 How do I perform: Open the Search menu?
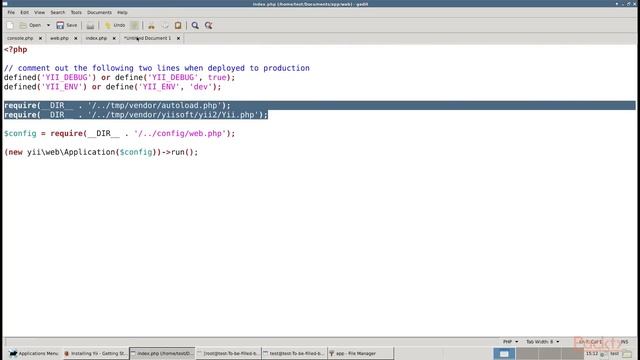[x=58, y=12]
